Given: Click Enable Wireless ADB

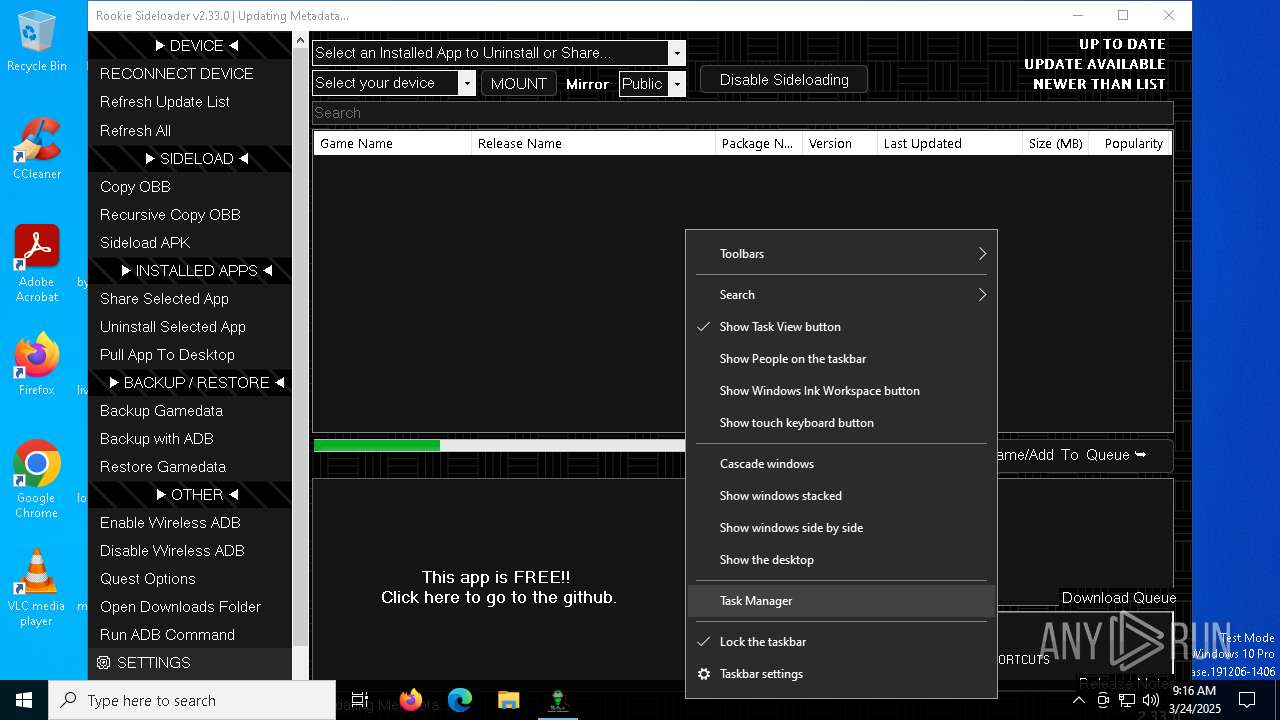Looking at the screenshot, I should tap(190, 523).
